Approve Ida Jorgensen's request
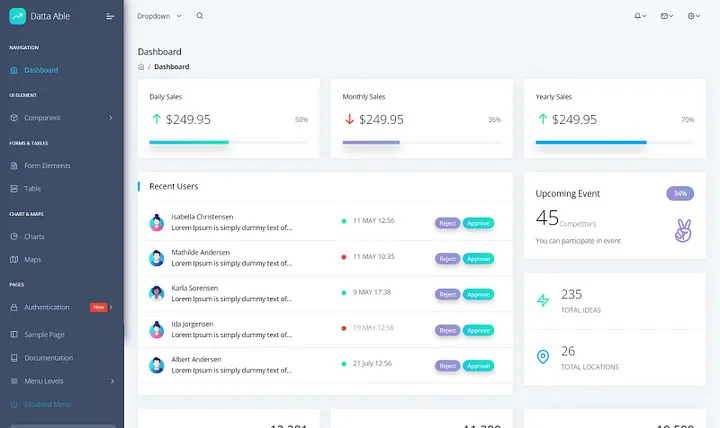The height and width of the screenshot is (428, 720). point(478,330)
